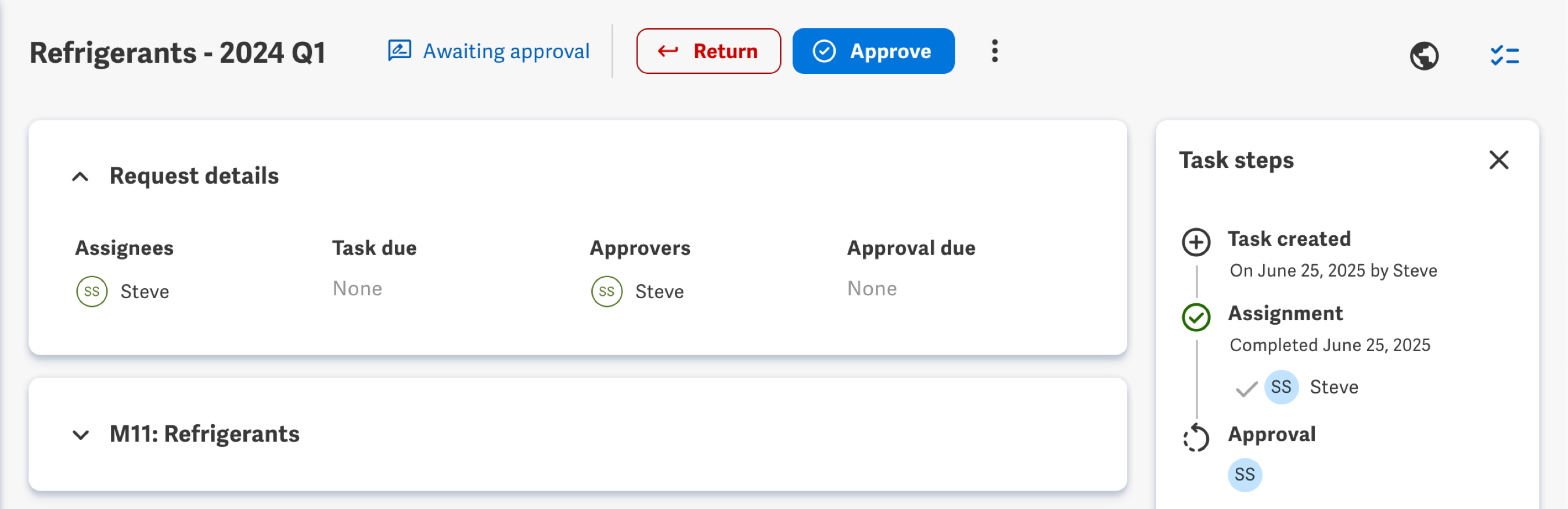Select the Task steps panel header
Viewport: 1568px width, 509px height.
[1236, 160]
